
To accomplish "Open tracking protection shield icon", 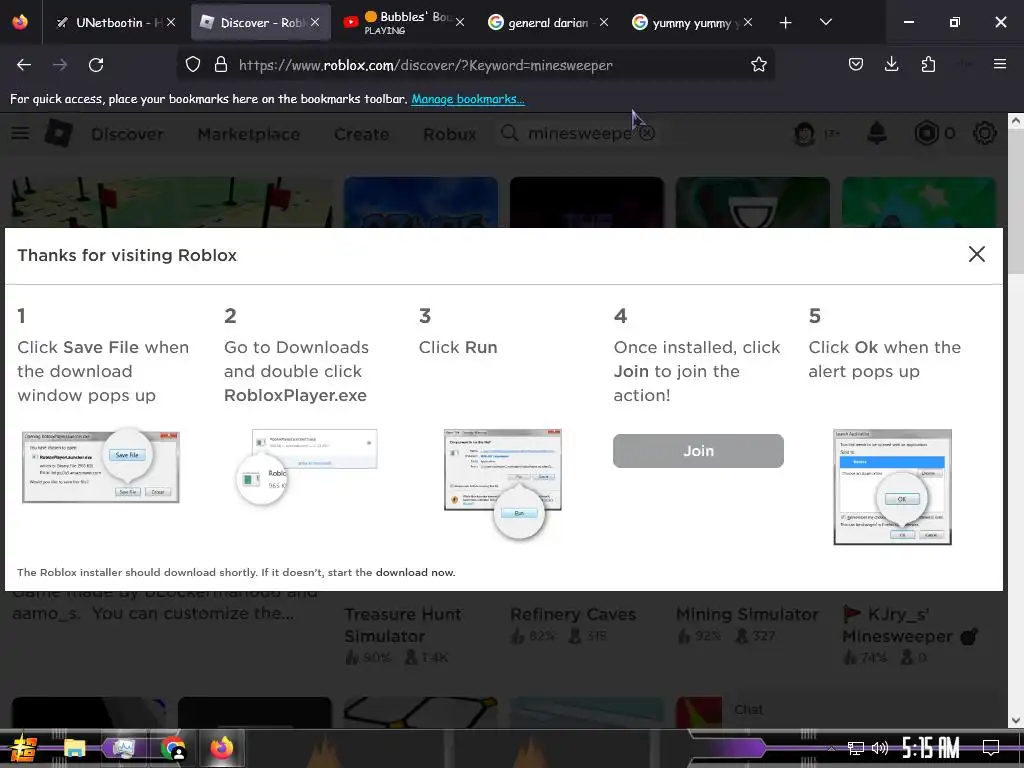I will (193, 65).
